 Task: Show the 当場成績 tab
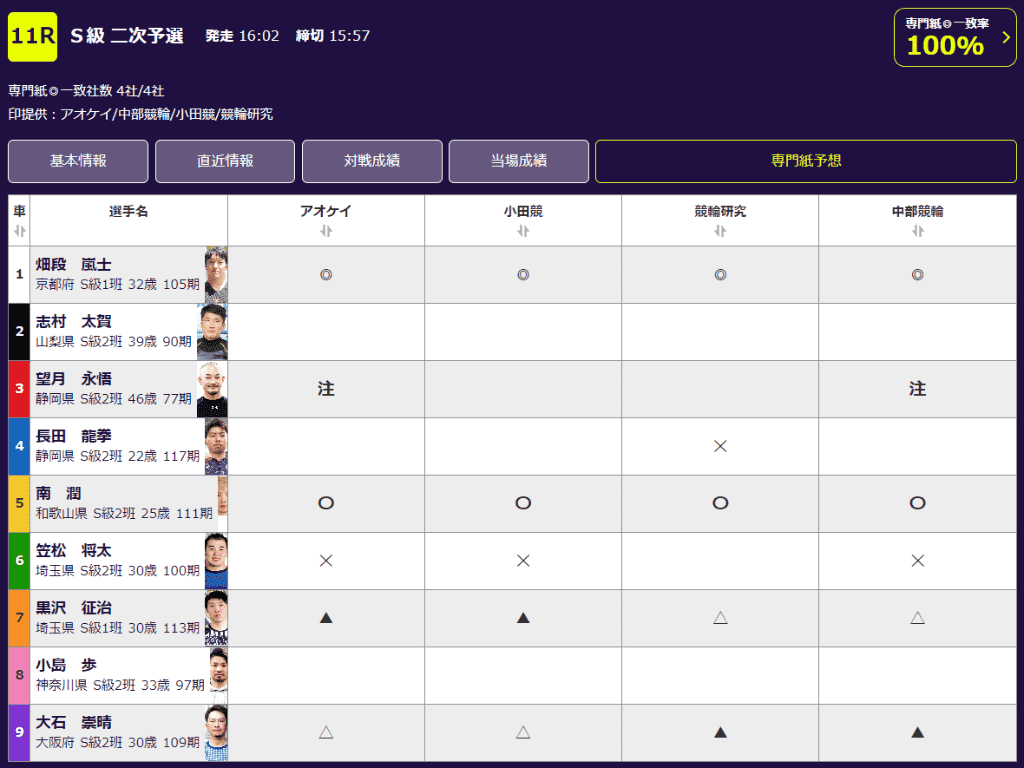[519, 161]
